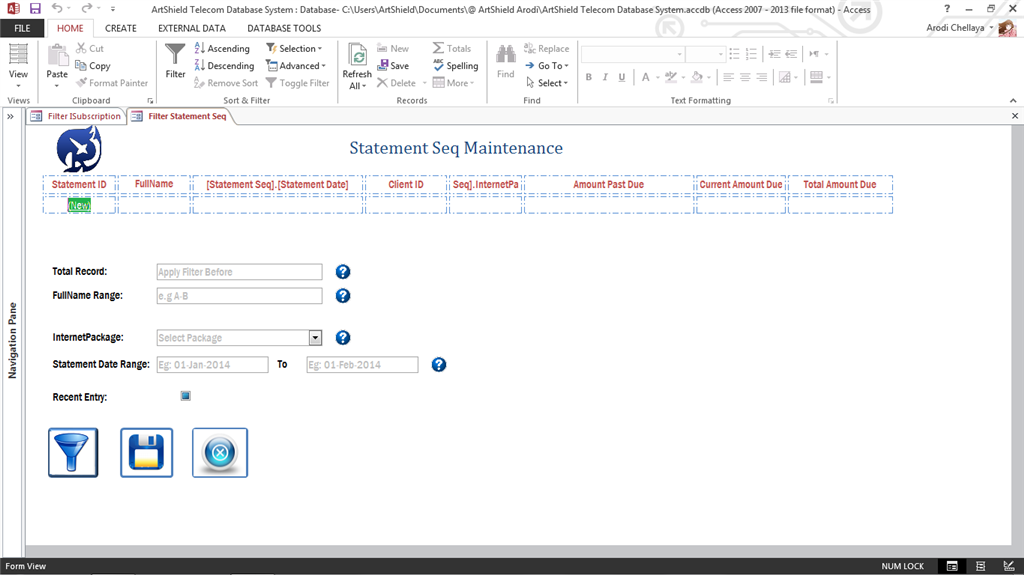Sort records Ascending
Image resolution: width=1024 pixels, height=575 pixels.
[222, 48]
